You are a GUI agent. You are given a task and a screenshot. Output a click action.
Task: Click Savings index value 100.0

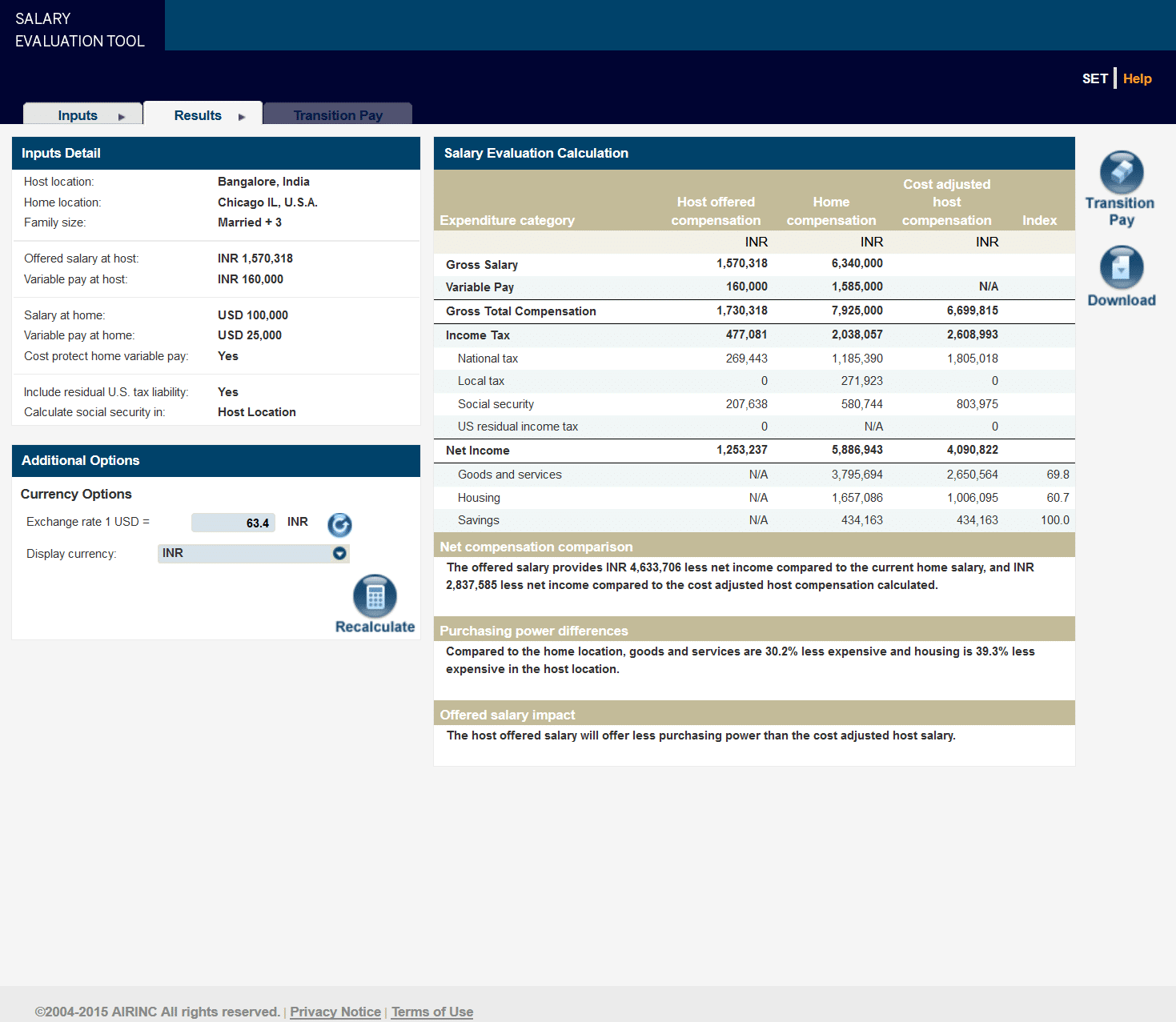click(1054, 520)
